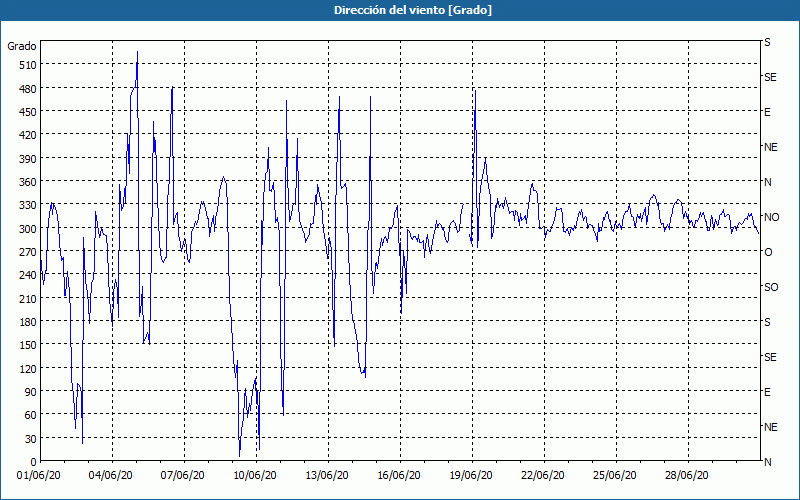
Task: Click the 480 value on the left axis
Action: [x=28, y=89]
